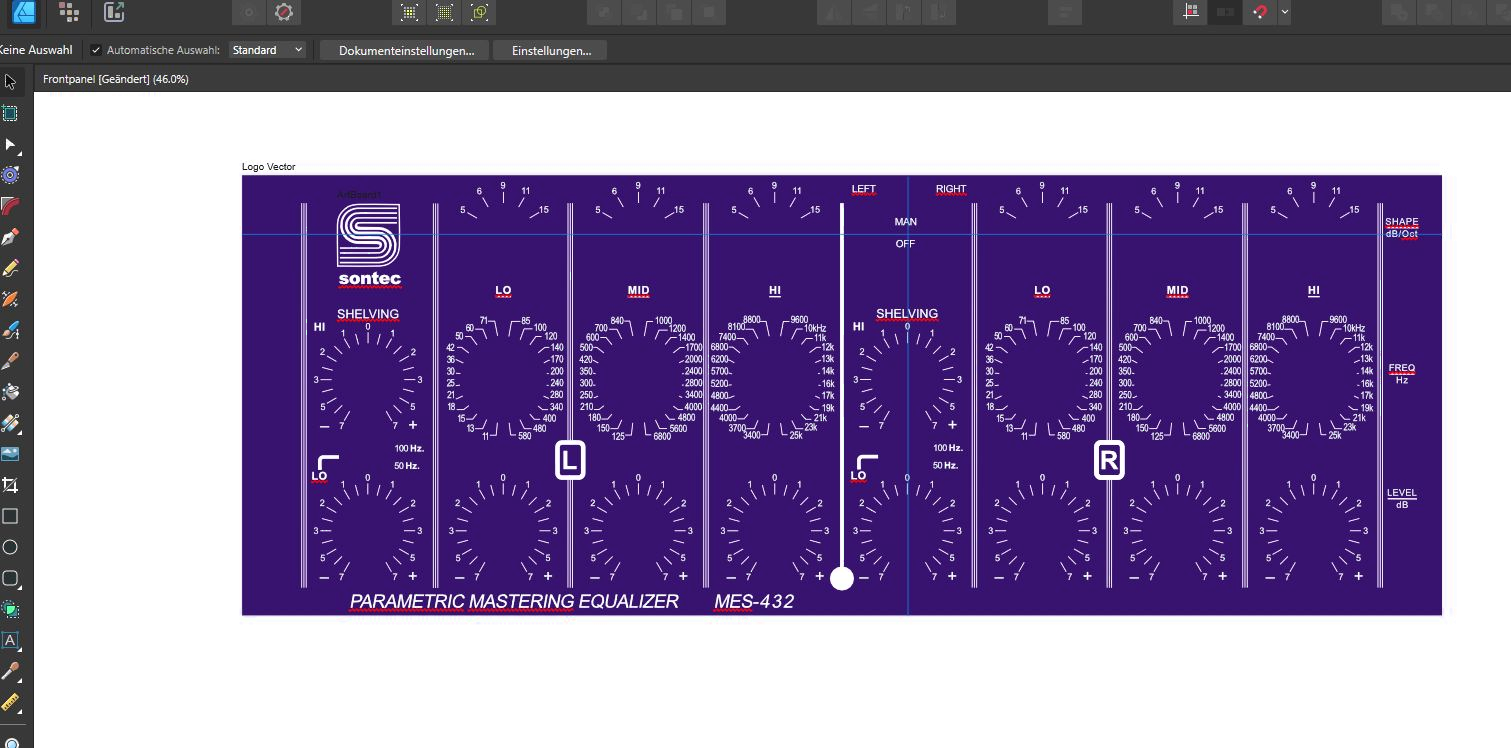Select the Measure ruler tool
Screen dimensions: 1511x748
11,702
